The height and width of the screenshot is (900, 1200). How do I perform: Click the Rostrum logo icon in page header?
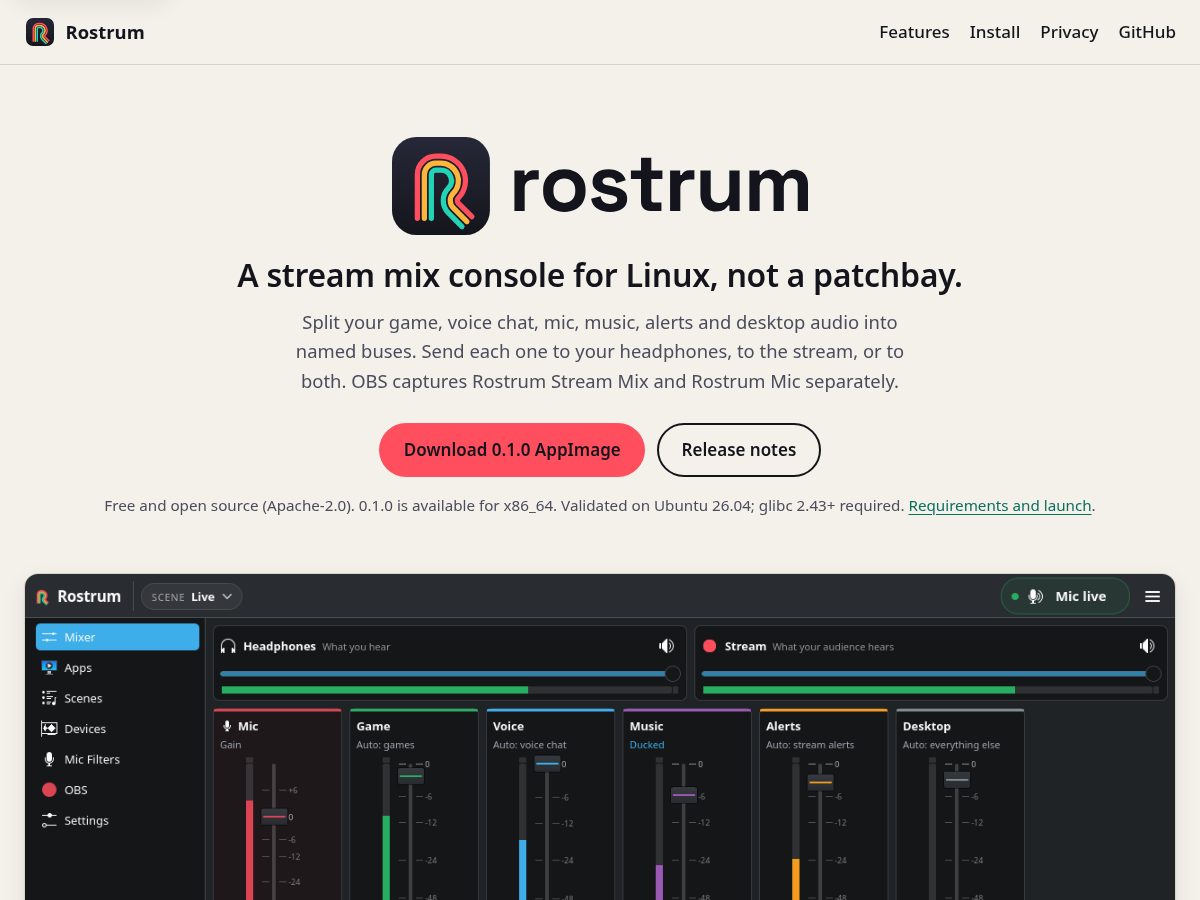coord(40,32)
